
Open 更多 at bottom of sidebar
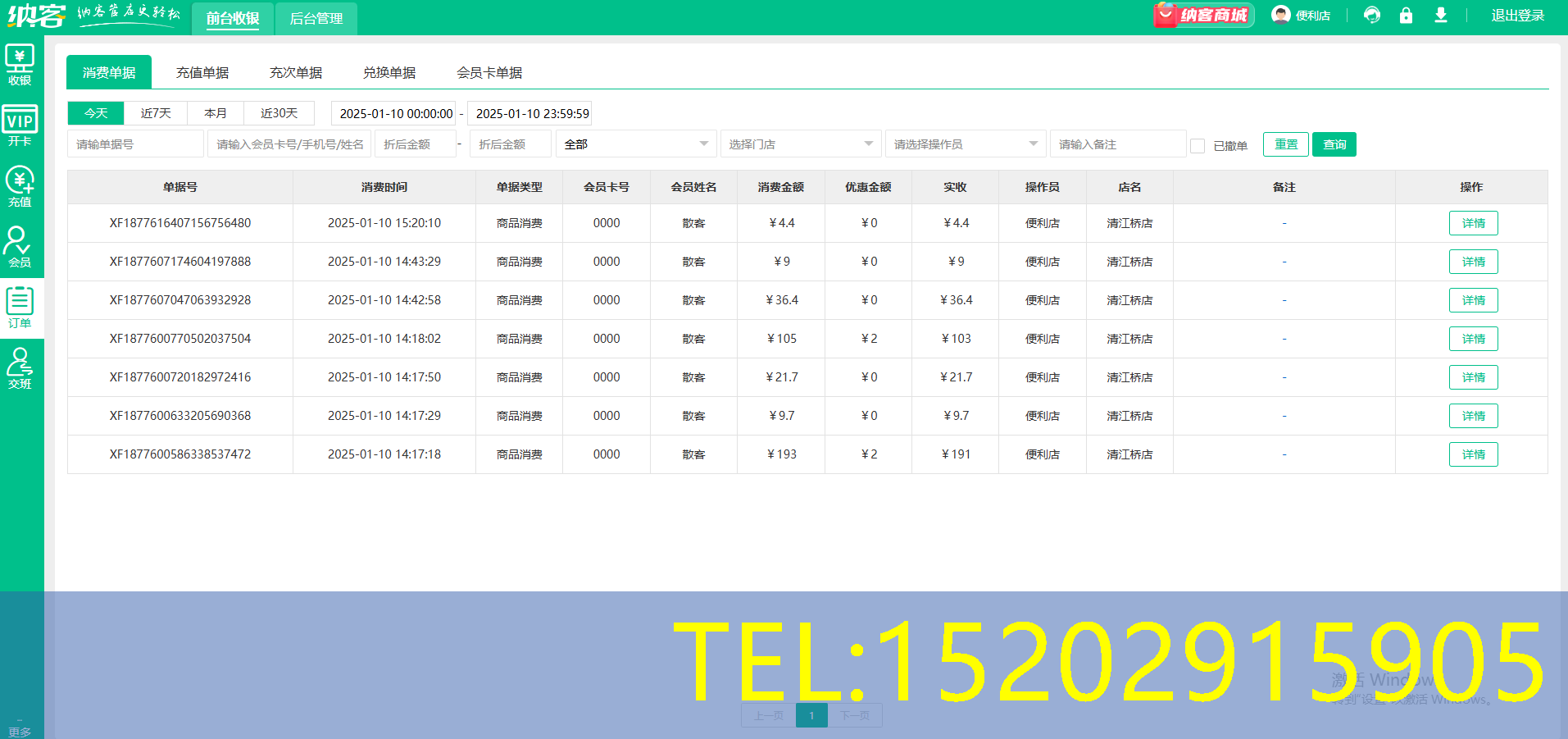click(x=20, y=728)
